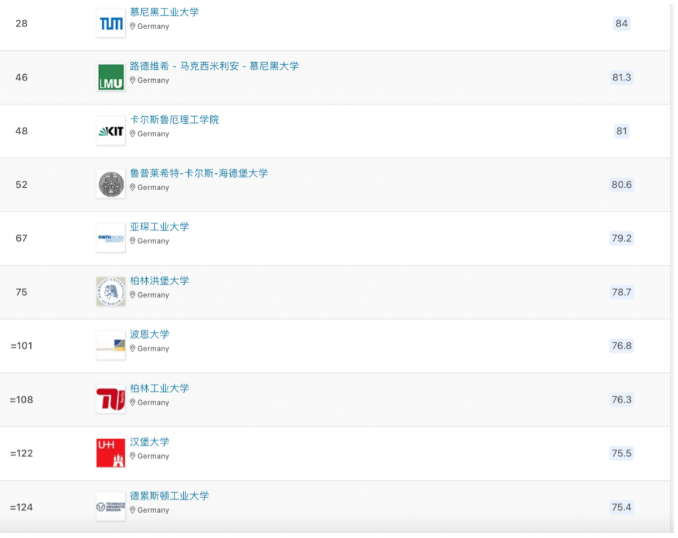
Task: Click the score 81 badge
Action: [x=621, y=131]
